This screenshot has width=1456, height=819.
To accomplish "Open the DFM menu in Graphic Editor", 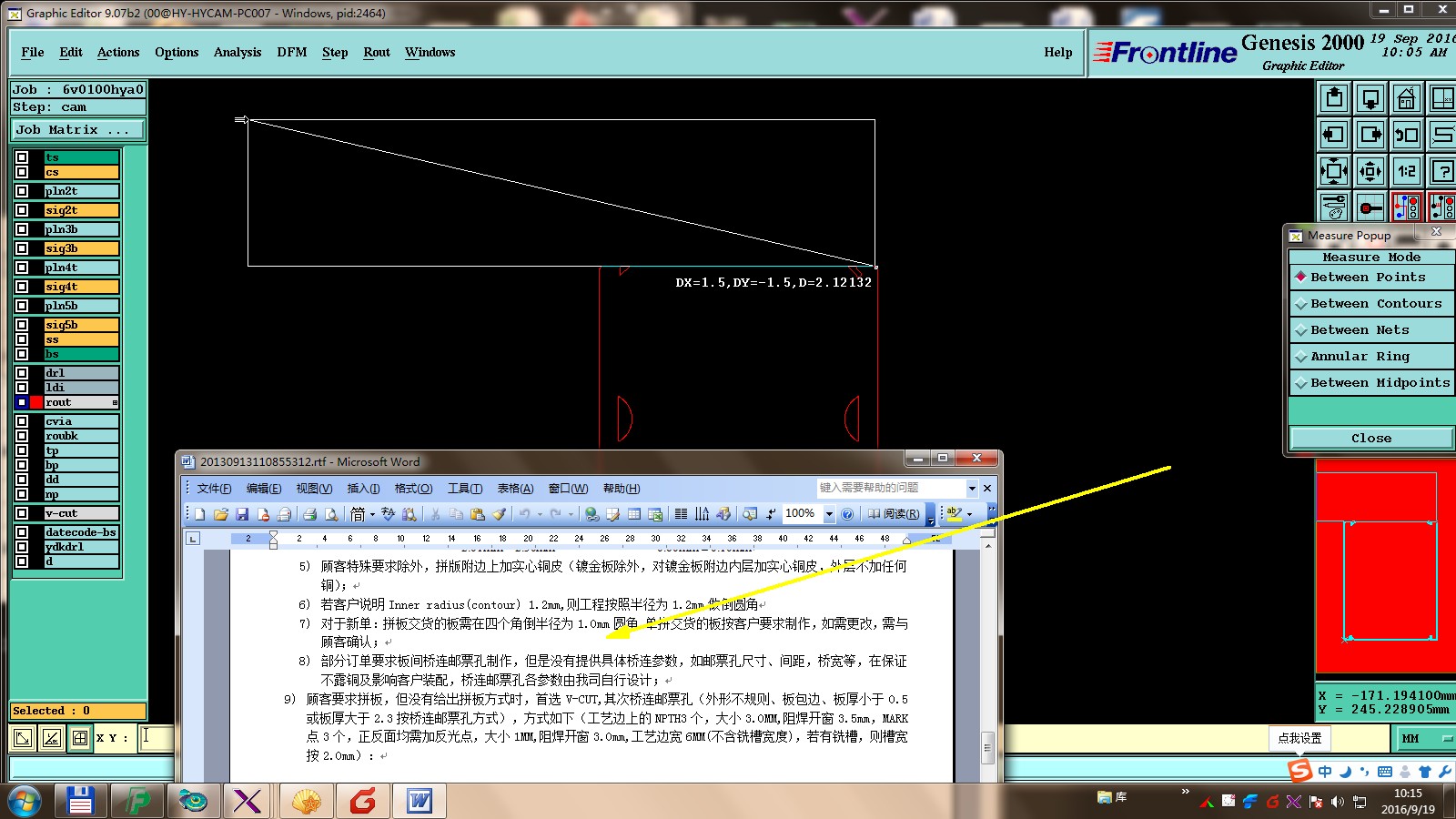I will pos(292,53).
